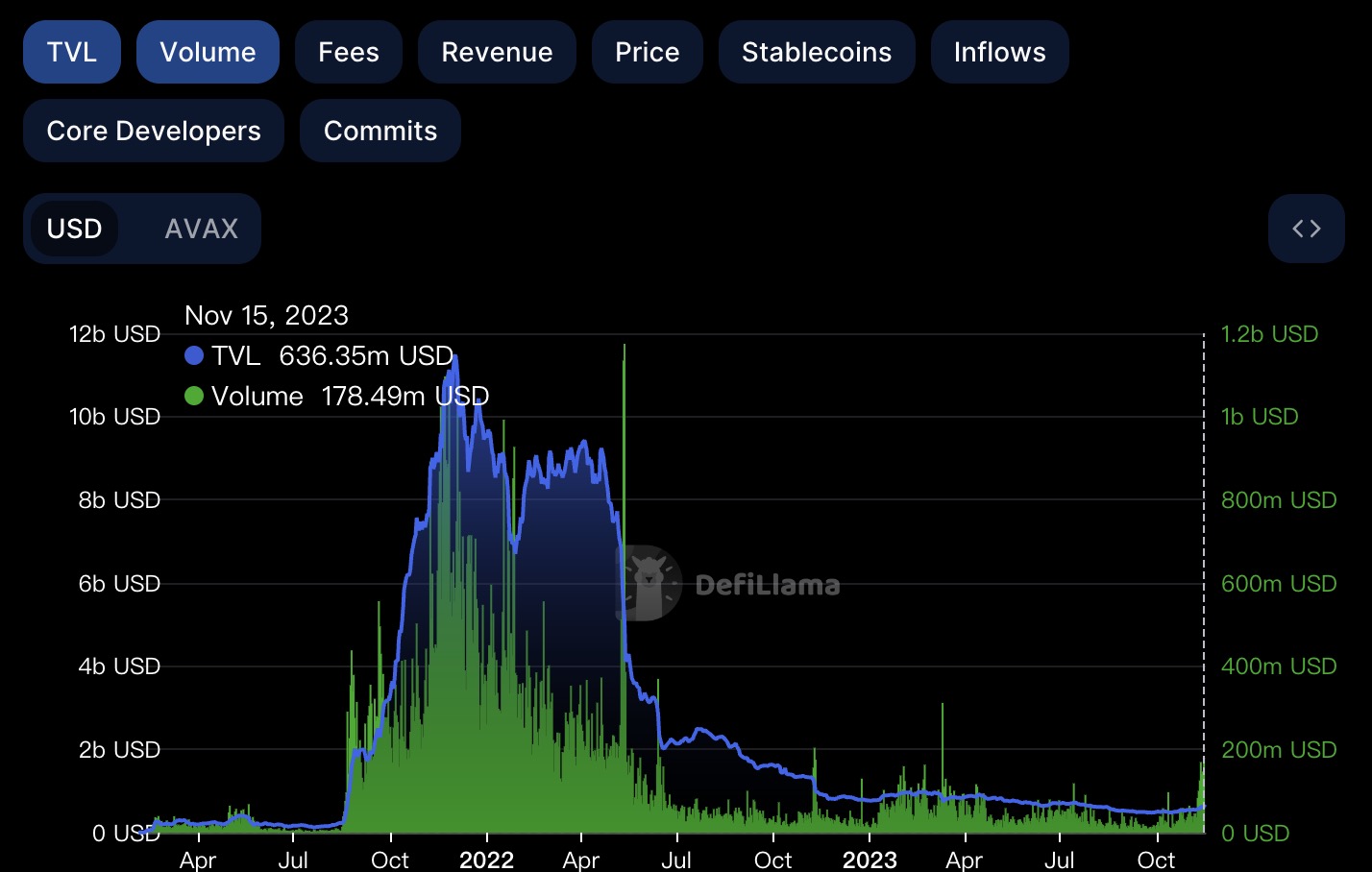This screenshot has height=872, width=1372.
Task: Click the blue TVL legend dot
Action: (194, 356)
